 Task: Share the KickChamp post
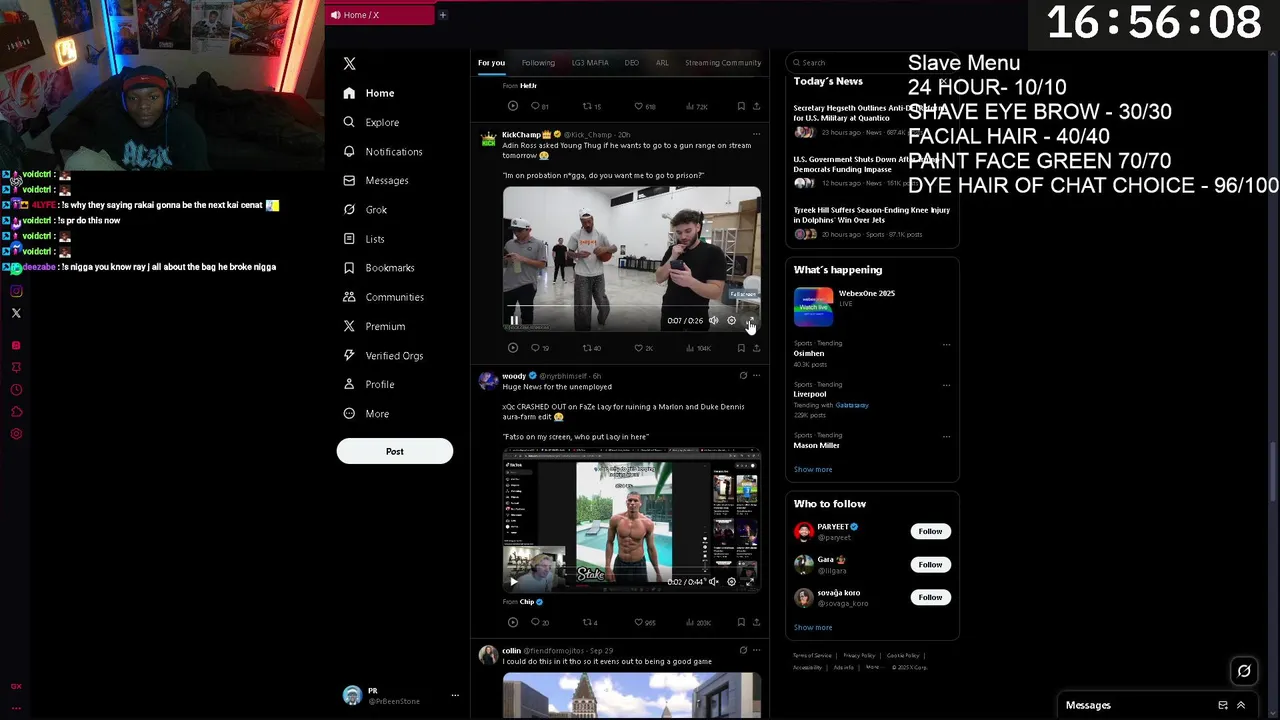click(756, 348)
